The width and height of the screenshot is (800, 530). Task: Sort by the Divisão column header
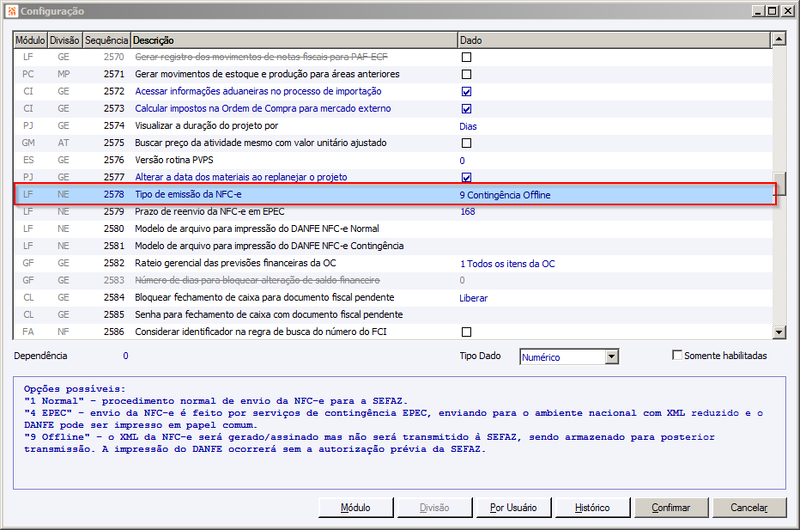click(65, 40)
